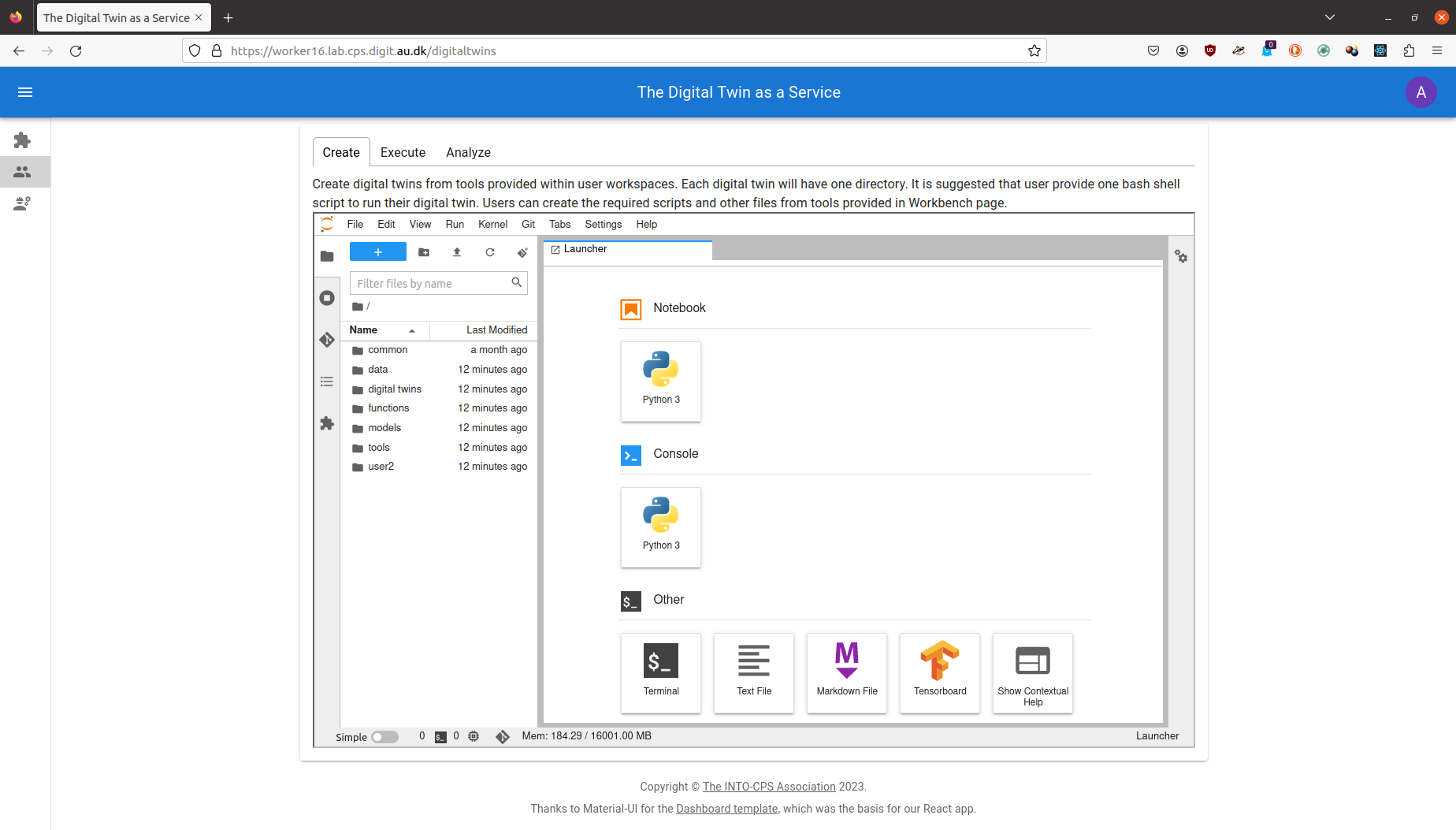The image size is (1456, 830).
Task: Open the Dashboard template link
Action: click(726, 809)
